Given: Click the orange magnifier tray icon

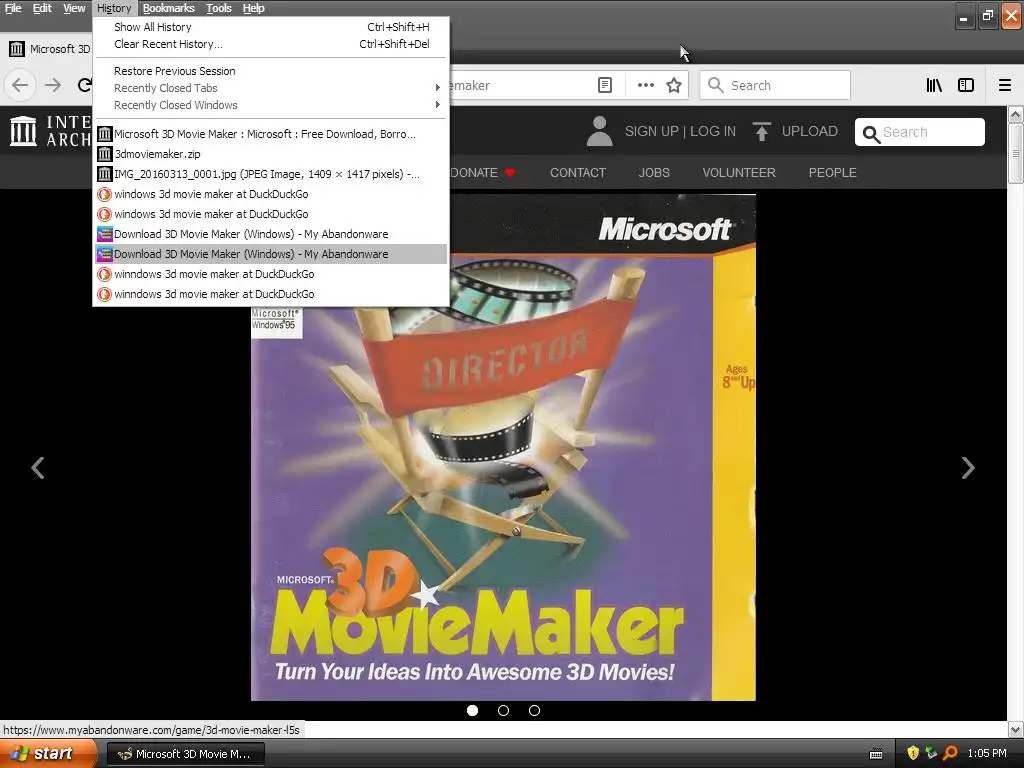Looking at the screenshot, I should (x=950, y=753).
